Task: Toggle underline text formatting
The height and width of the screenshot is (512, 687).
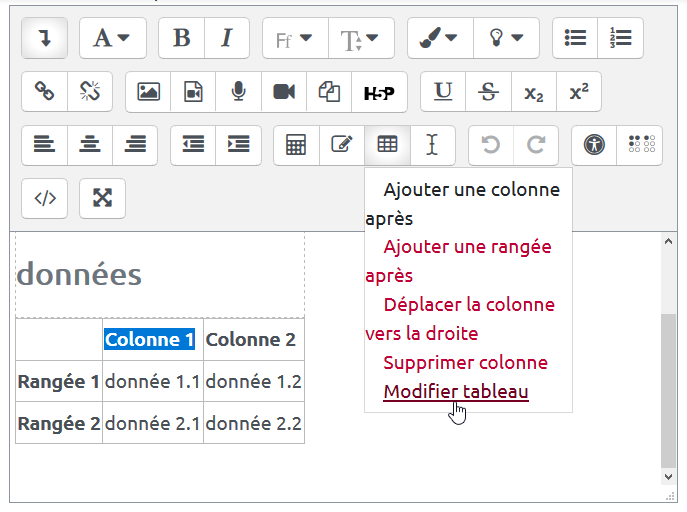Action: [x=443, y=92]
